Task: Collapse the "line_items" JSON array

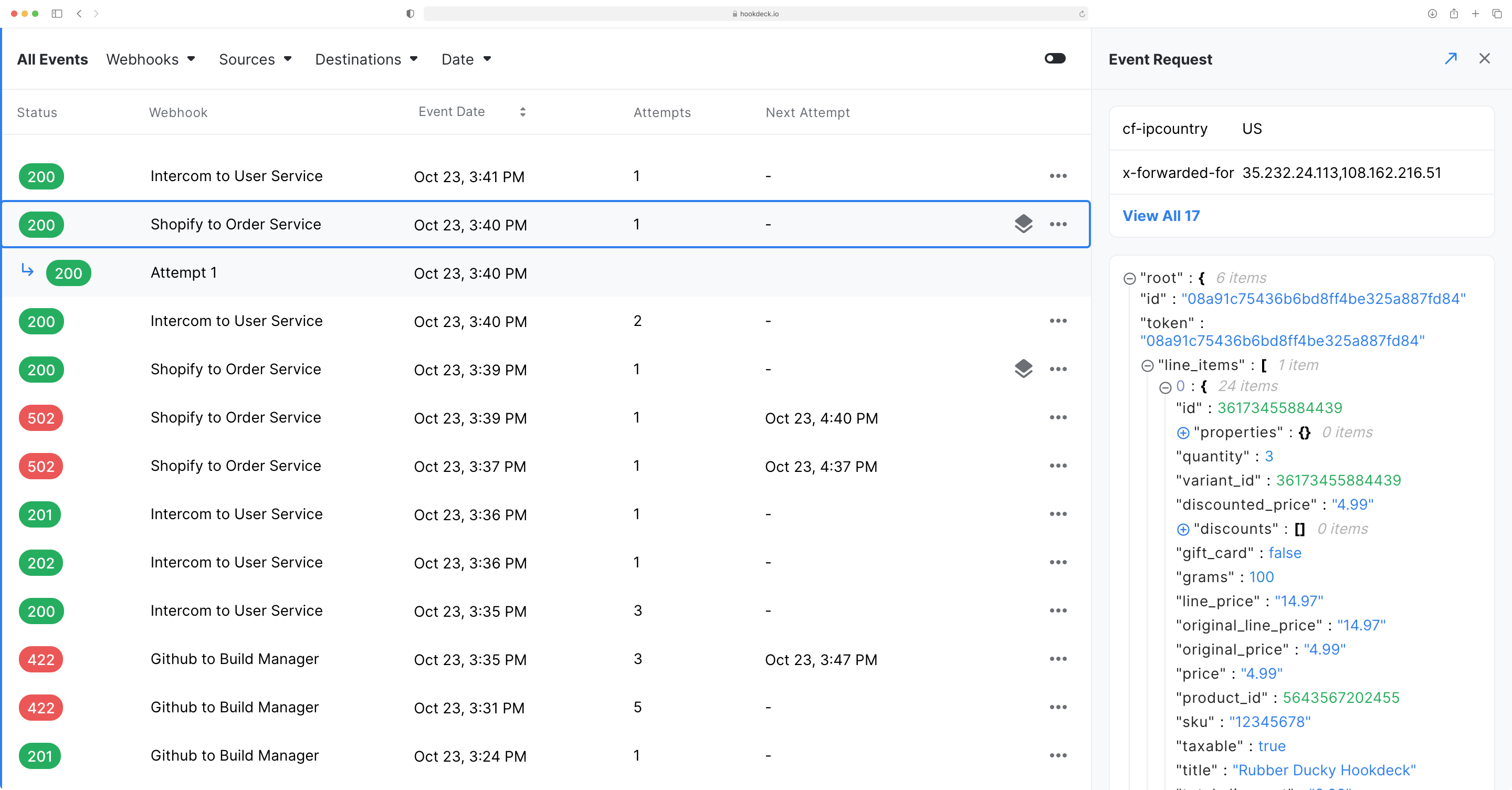Action: (x=1148, y=366)
